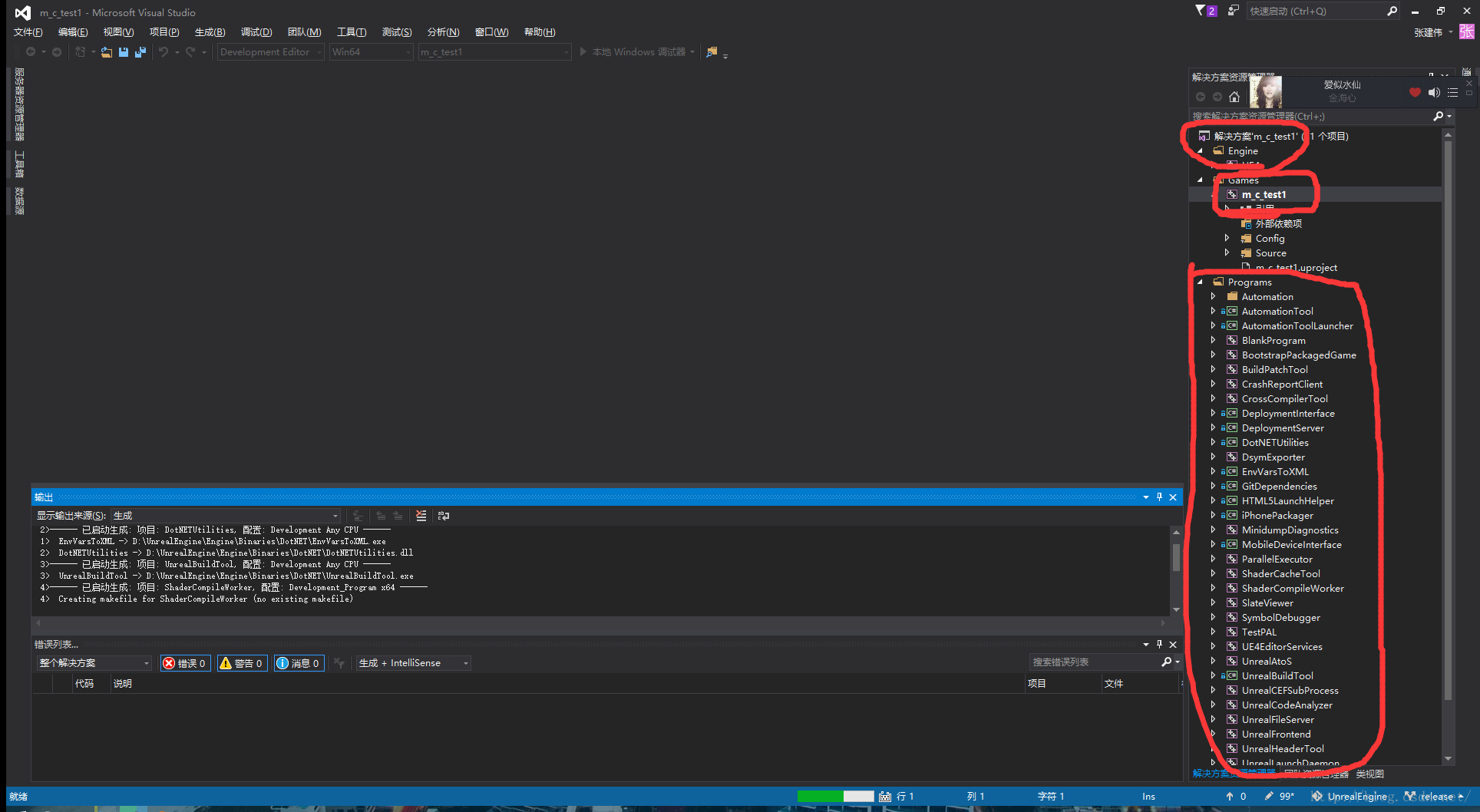Open the 生成 + IntelliSense dropdown
The height and width of the screenshot is (812, 1480).
coord(413,663)
